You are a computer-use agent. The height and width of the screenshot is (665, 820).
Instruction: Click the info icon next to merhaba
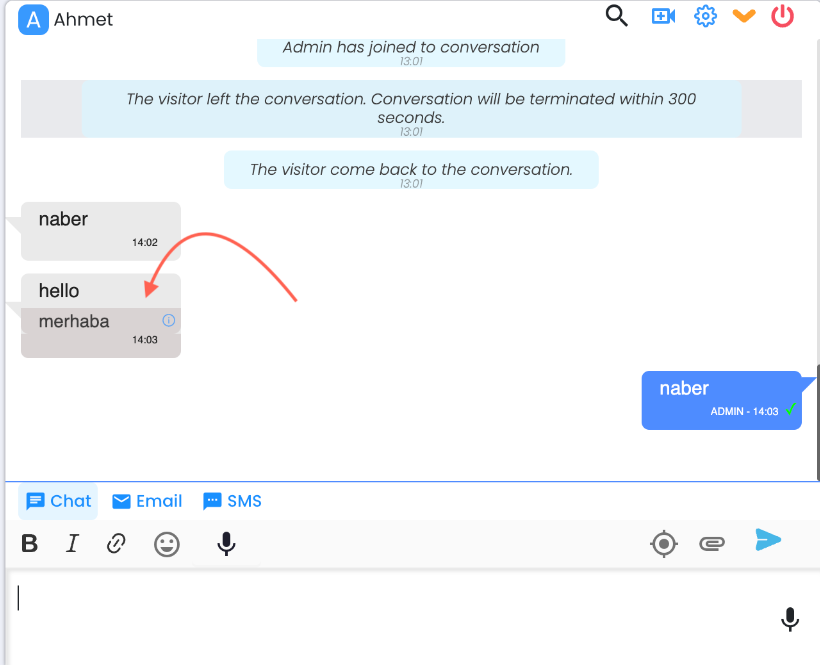168,320
